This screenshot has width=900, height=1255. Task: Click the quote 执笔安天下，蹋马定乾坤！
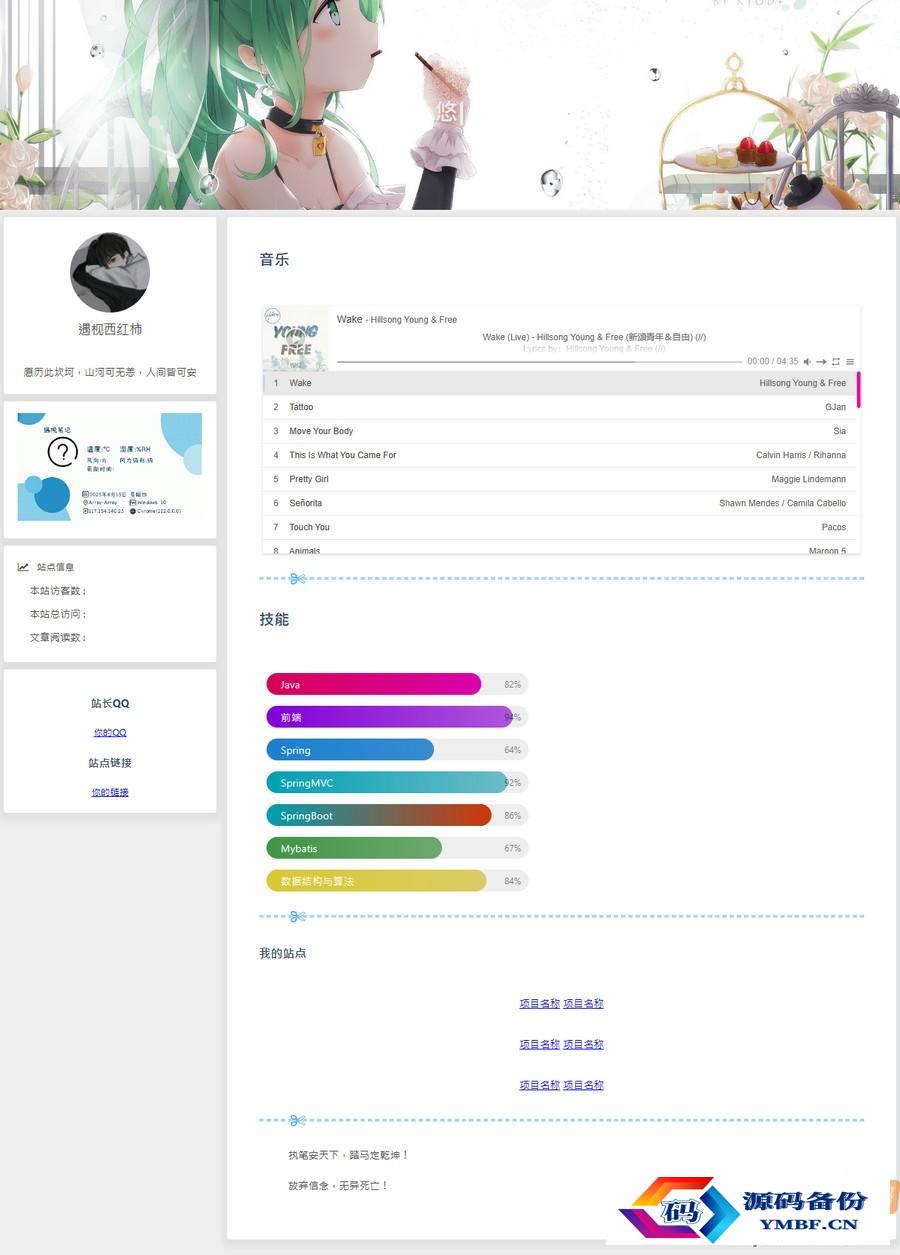click(x=349, y=1155)
